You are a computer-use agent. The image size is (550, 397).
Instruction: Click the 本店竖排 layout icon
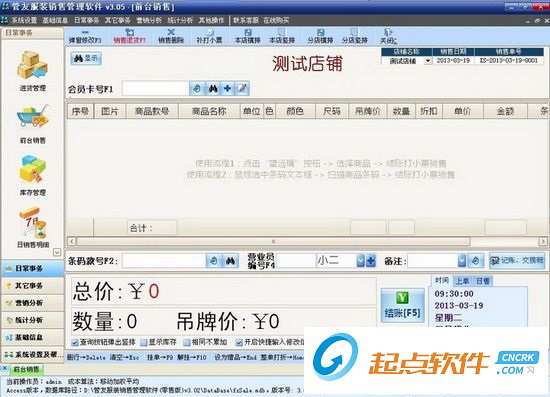[282, 36]
